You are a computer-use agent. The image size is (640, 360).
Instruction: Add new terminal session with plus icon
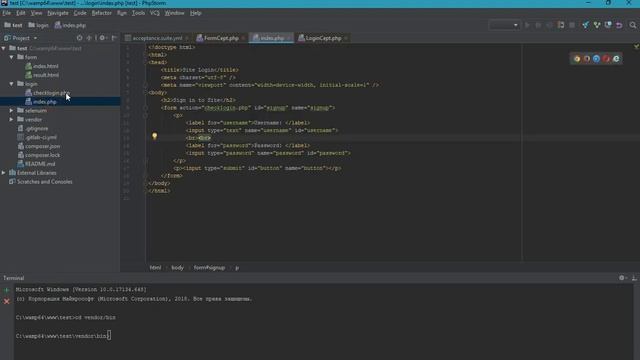7,291
